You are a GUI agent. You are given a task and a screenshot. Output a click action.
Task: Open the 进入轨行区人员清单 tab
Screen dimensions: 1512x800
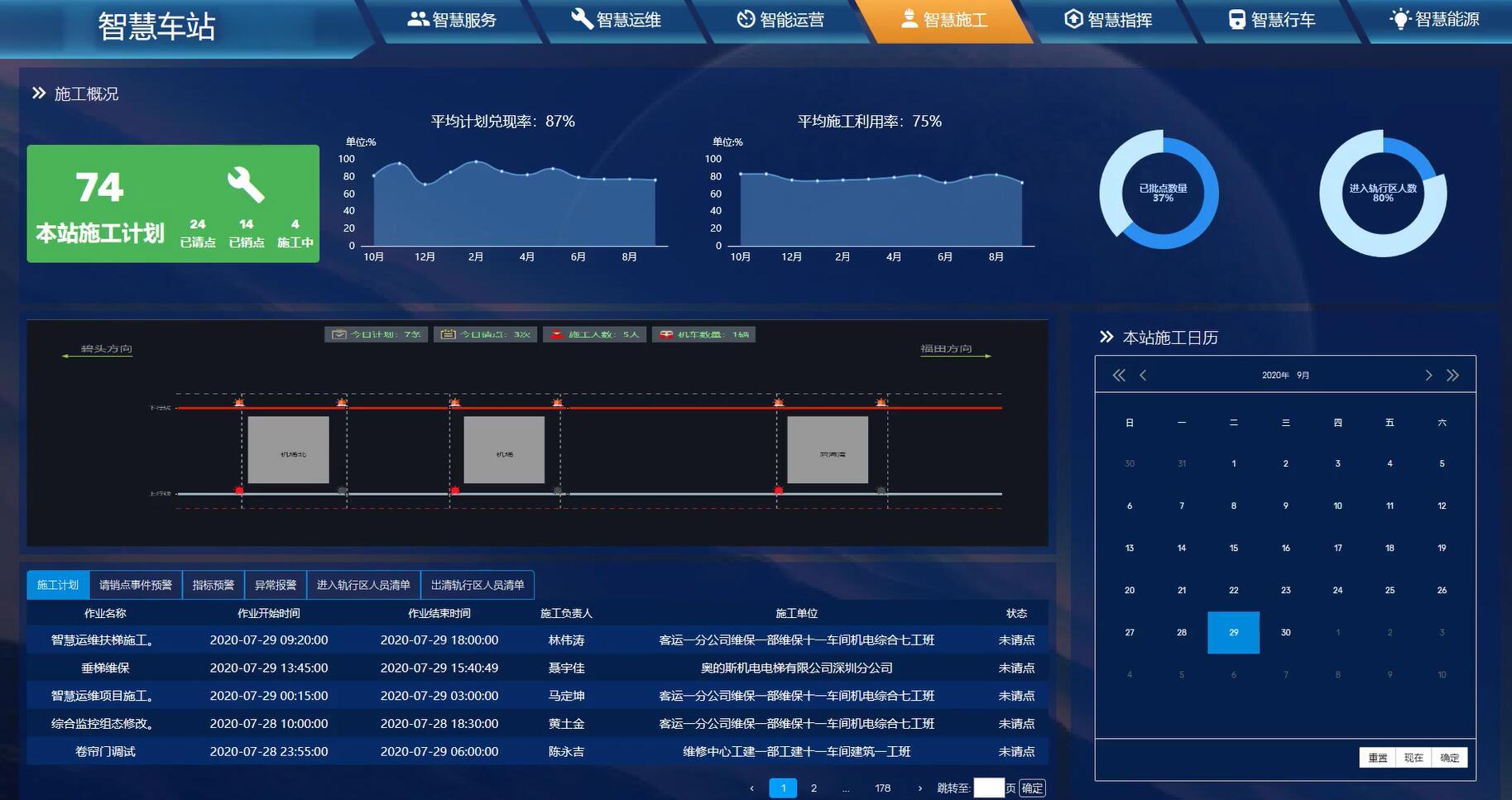pos(362,584)
